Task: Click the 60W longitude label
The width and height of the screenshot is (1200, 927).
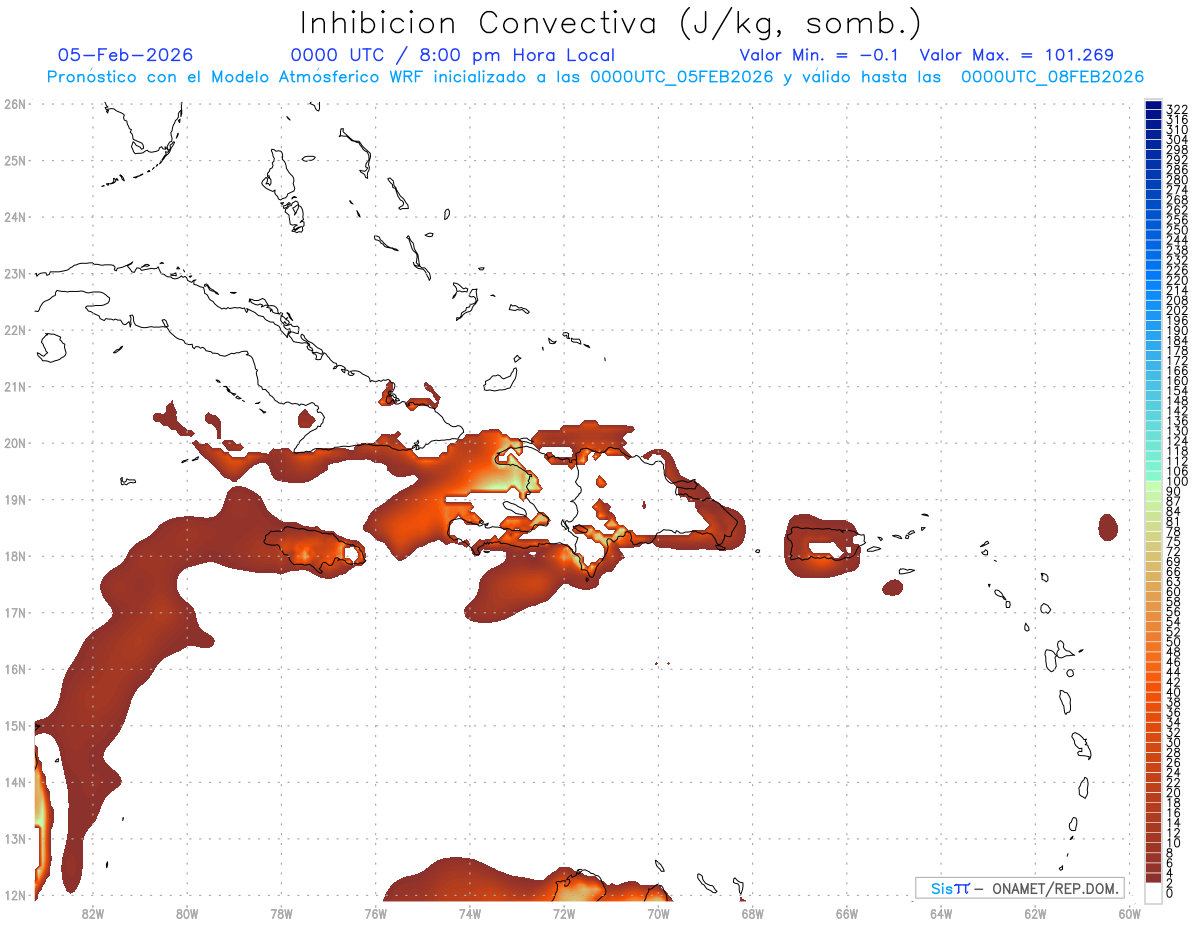Action: [x=1130, y=913]
